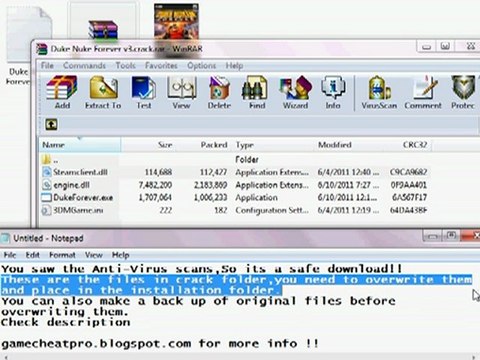Click the Notepad line 'Check description'
The image size is (480, 360).
click(66, 322)
